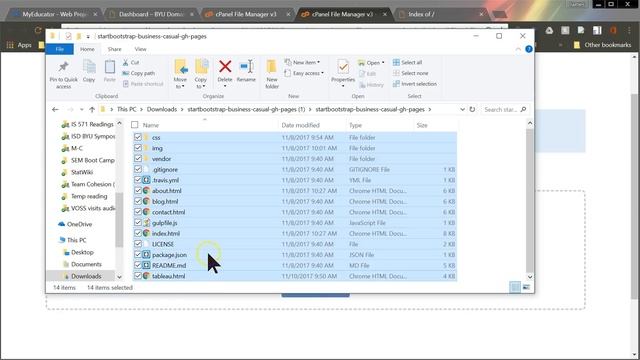Screen dimensions: 640x360
Task: Click Select none
Action: [410, 73]
